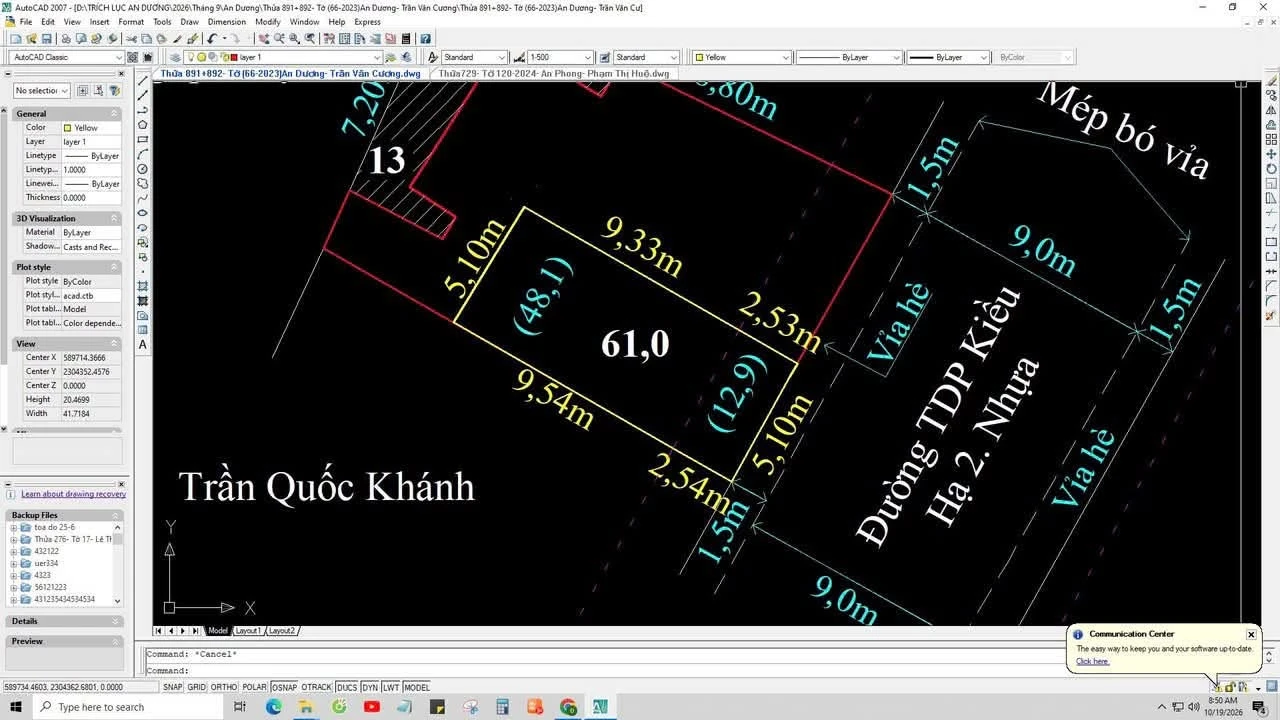Toggle LWT lineweight display
The image size is (1280, 720).
(x=390, y=687)
